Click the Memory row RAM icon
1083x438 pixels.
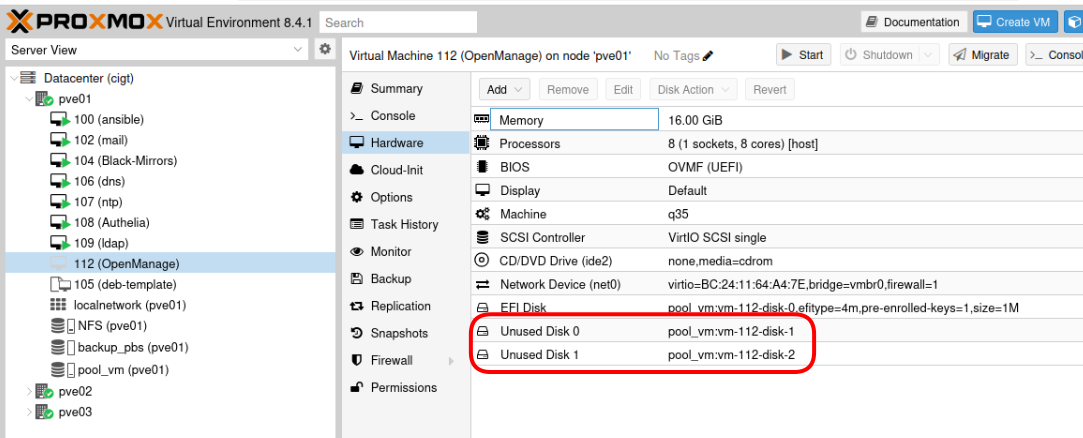click(x=481, y=120)
